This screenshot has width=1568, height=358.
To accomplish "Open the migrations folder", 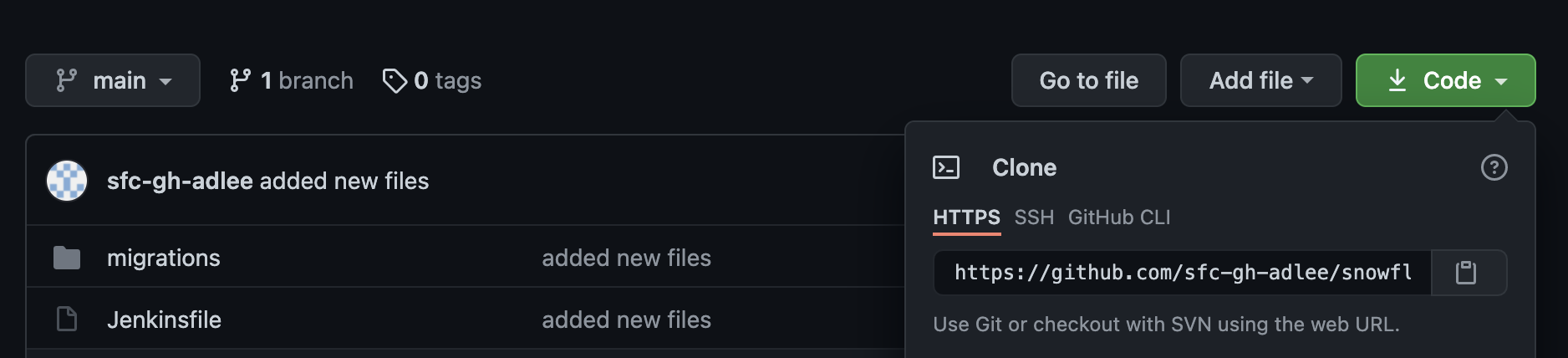I will (164, 258).
